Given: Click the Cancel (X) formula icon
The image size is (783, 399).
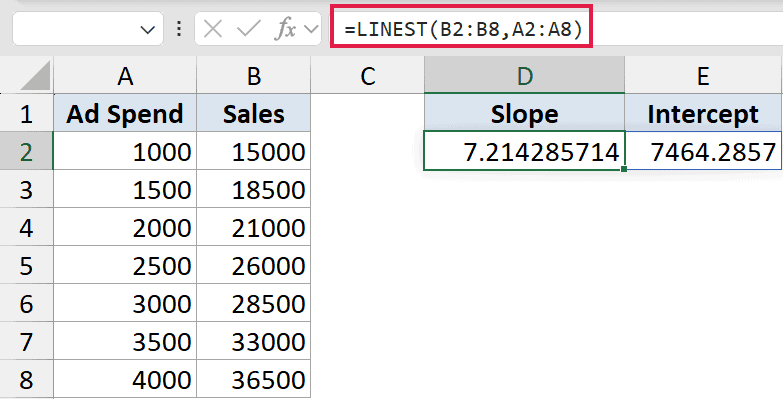Looking at the screenshot, I should (213, 29).
